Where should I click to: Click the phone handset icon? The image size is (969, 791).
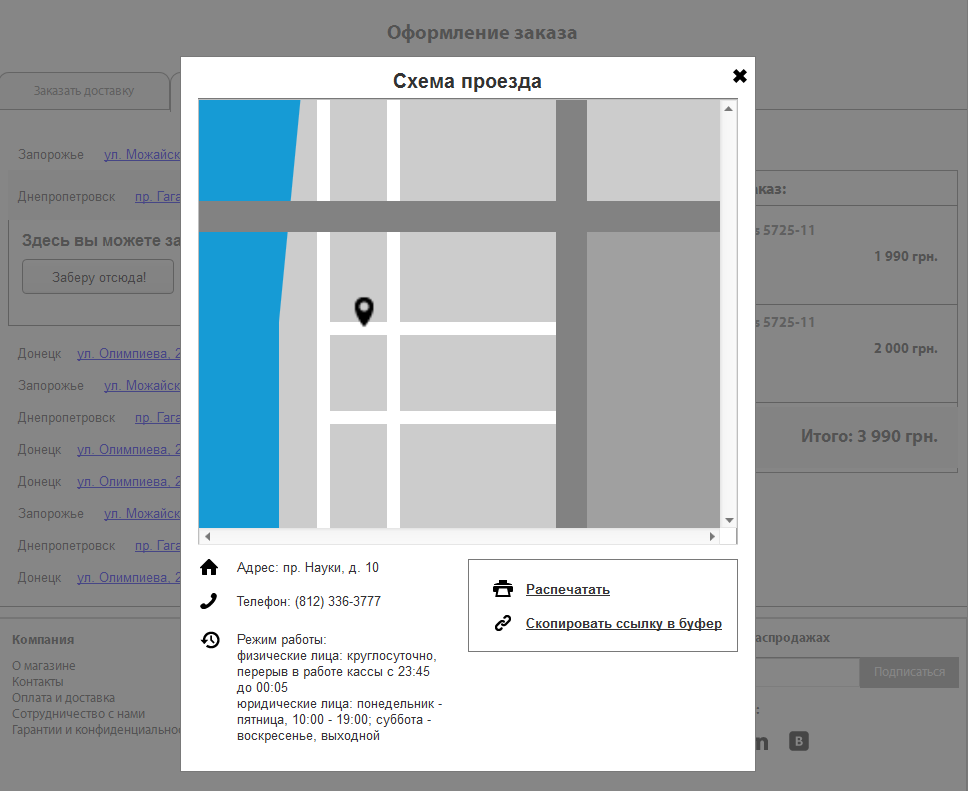(x=209, y=601)
